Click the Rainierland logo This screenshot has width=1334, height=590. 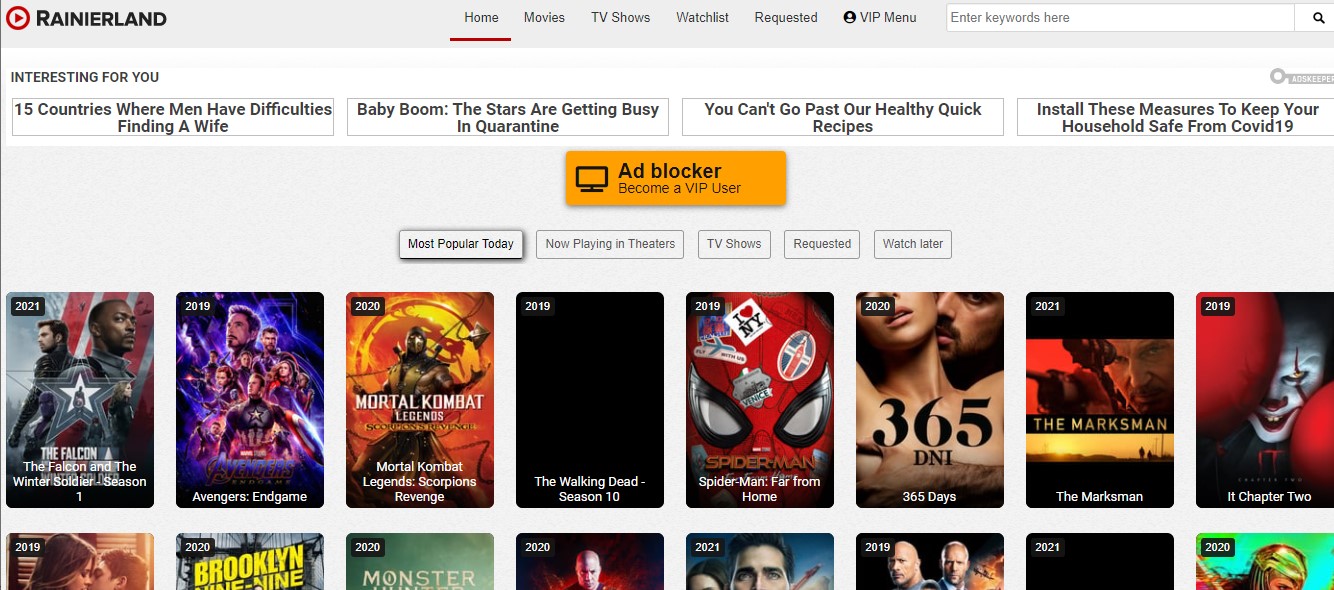[x=88, y=18]
